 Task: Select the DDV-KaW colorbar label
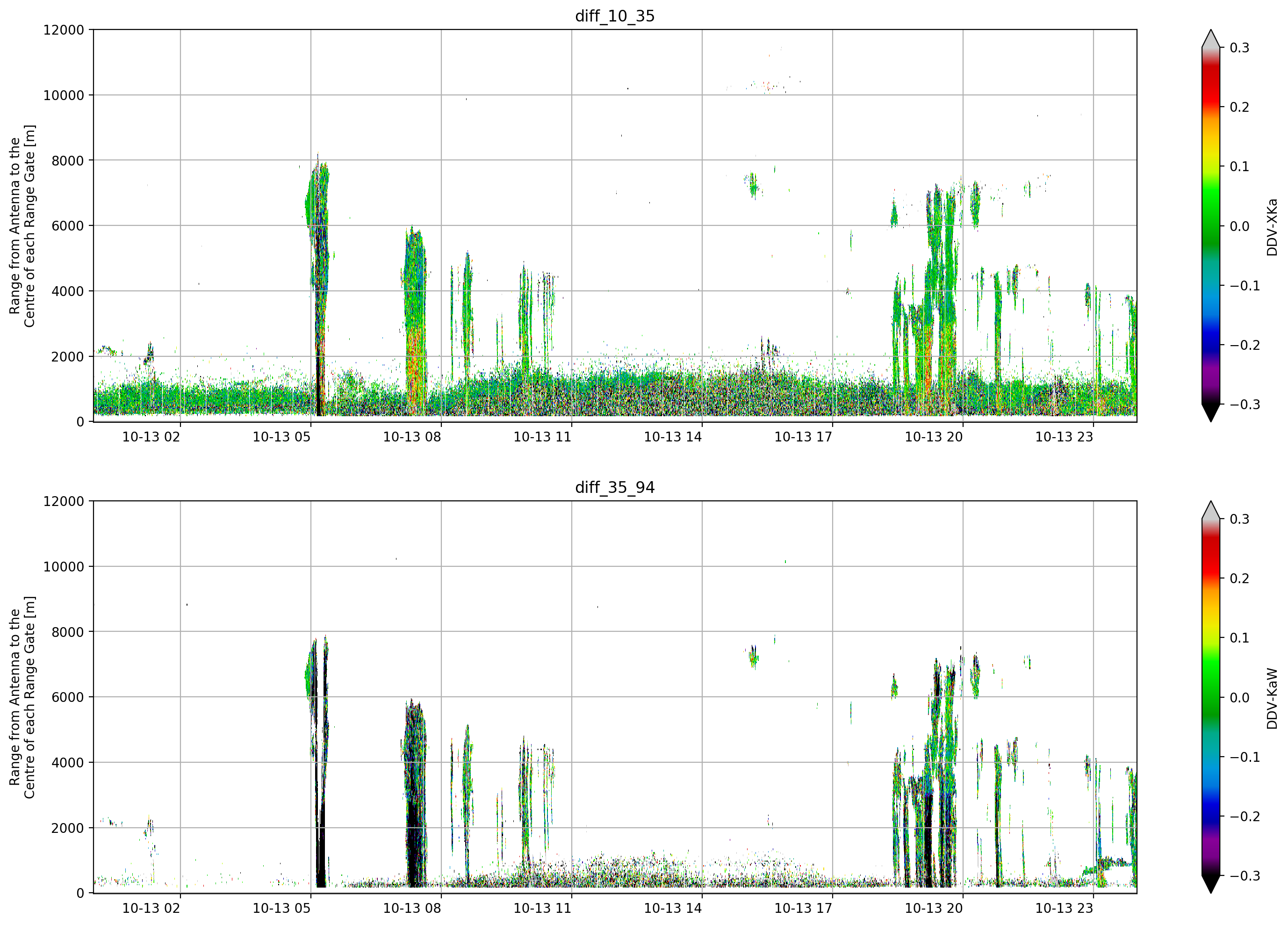point(1272,698)
